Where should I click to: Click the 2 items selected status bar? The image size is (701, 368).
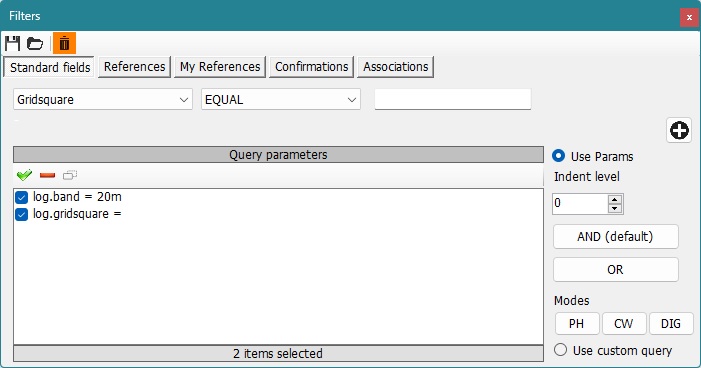tap(278, 353)
